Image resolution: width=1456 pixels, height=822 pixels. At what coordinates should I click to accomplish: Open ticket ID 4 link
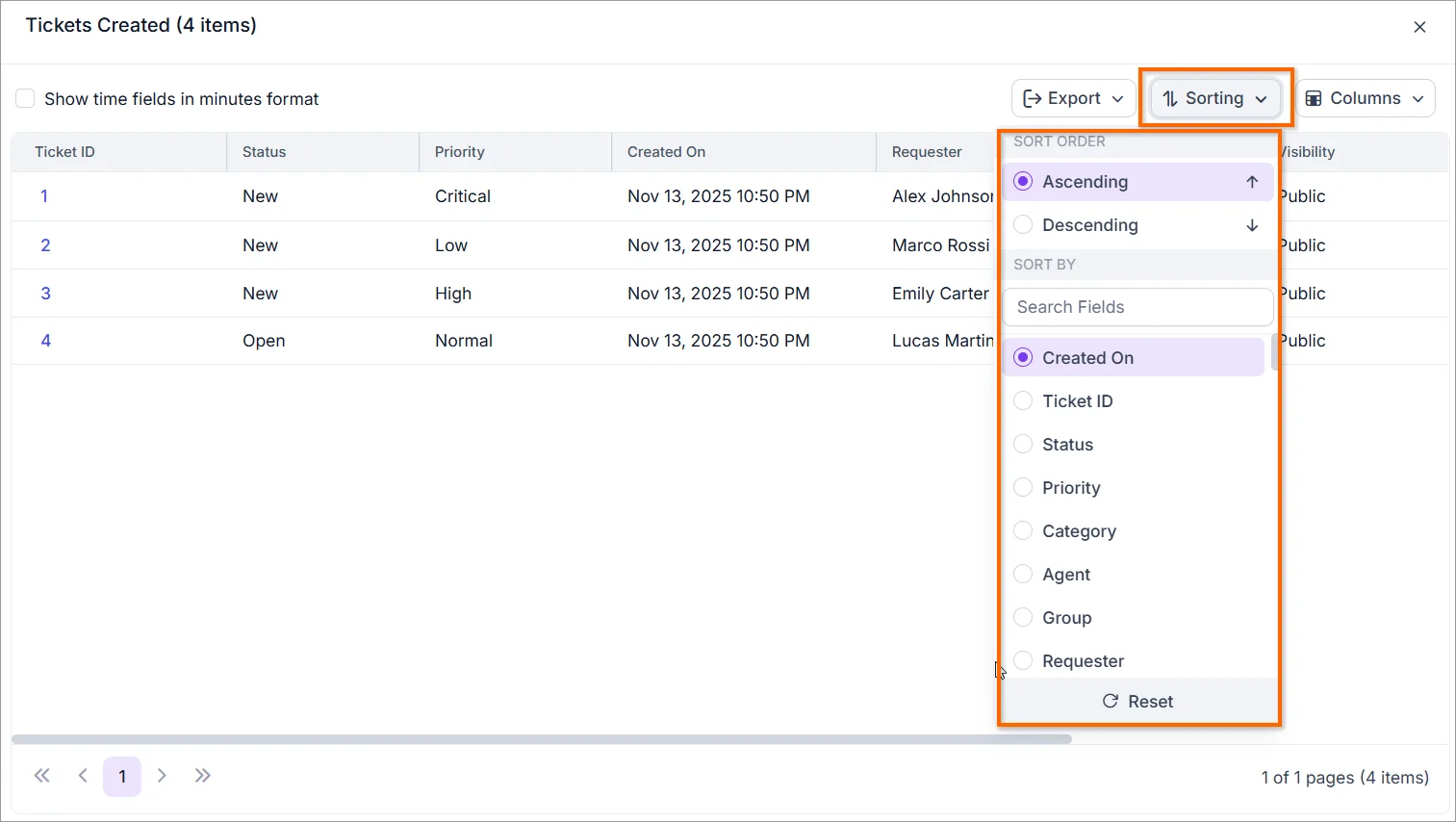(45, 341)
